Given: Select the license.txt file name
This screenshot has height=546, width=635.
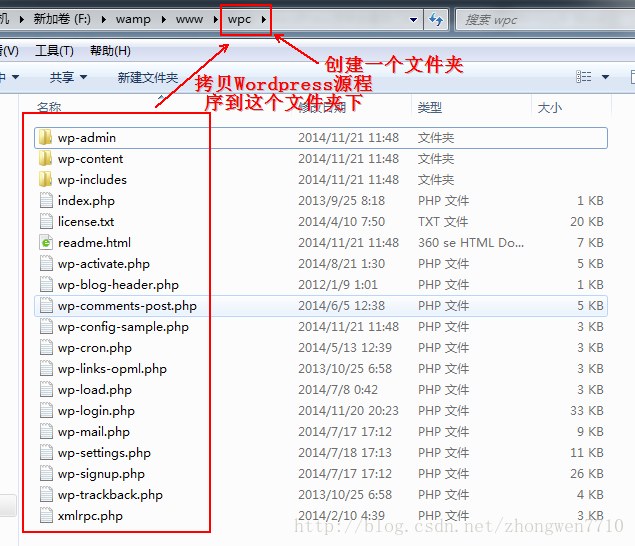Looking at the screenshot, I should [86, 222].
